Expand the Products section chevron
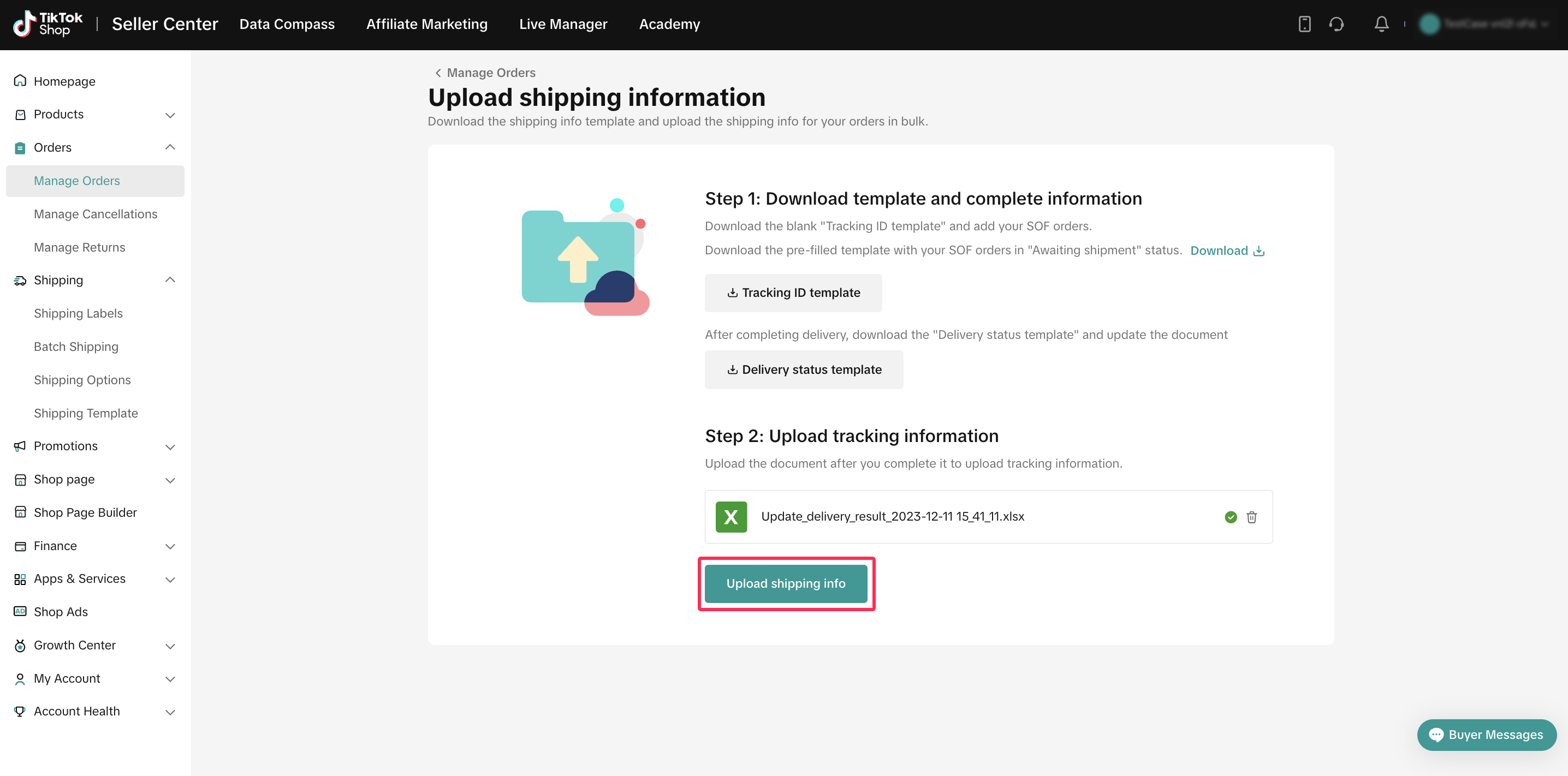 [170, 115]
